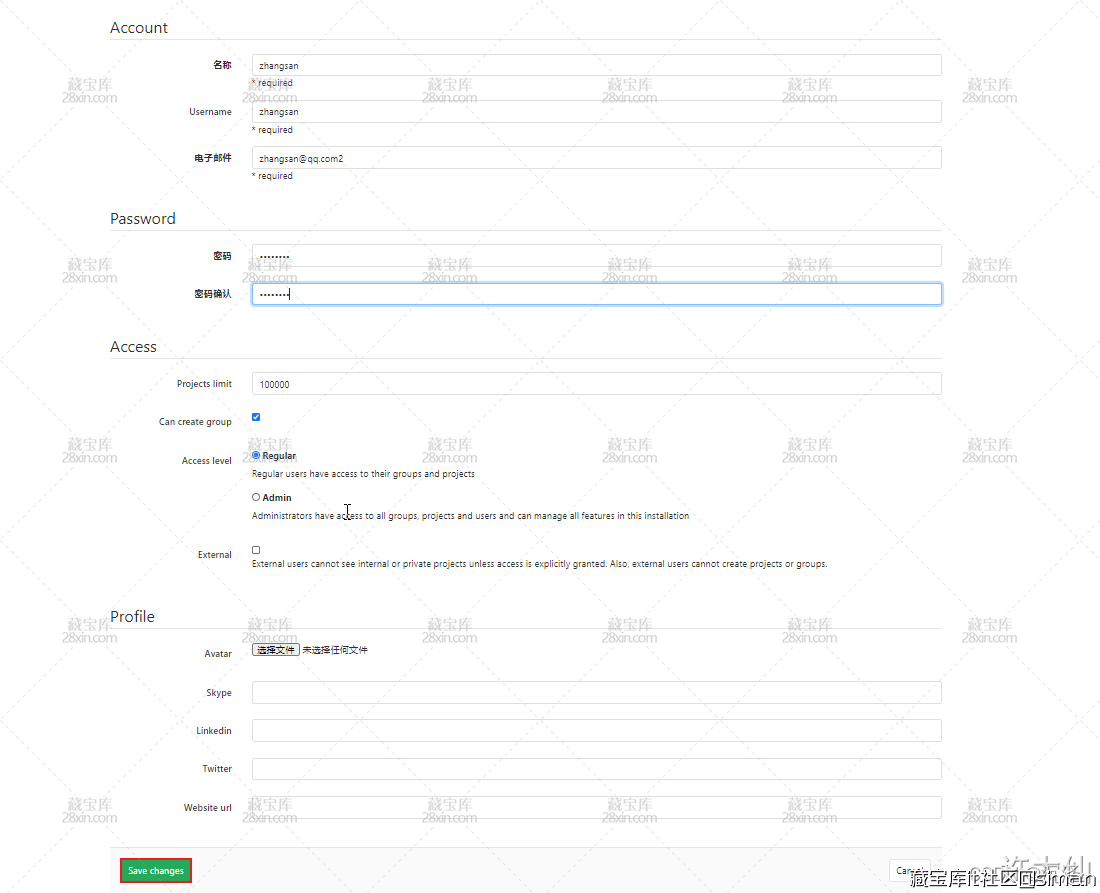Click the 密码确认 confirmation field
Image resolution: width=1100 pixels, height=893 pixels.
(596, 294)
